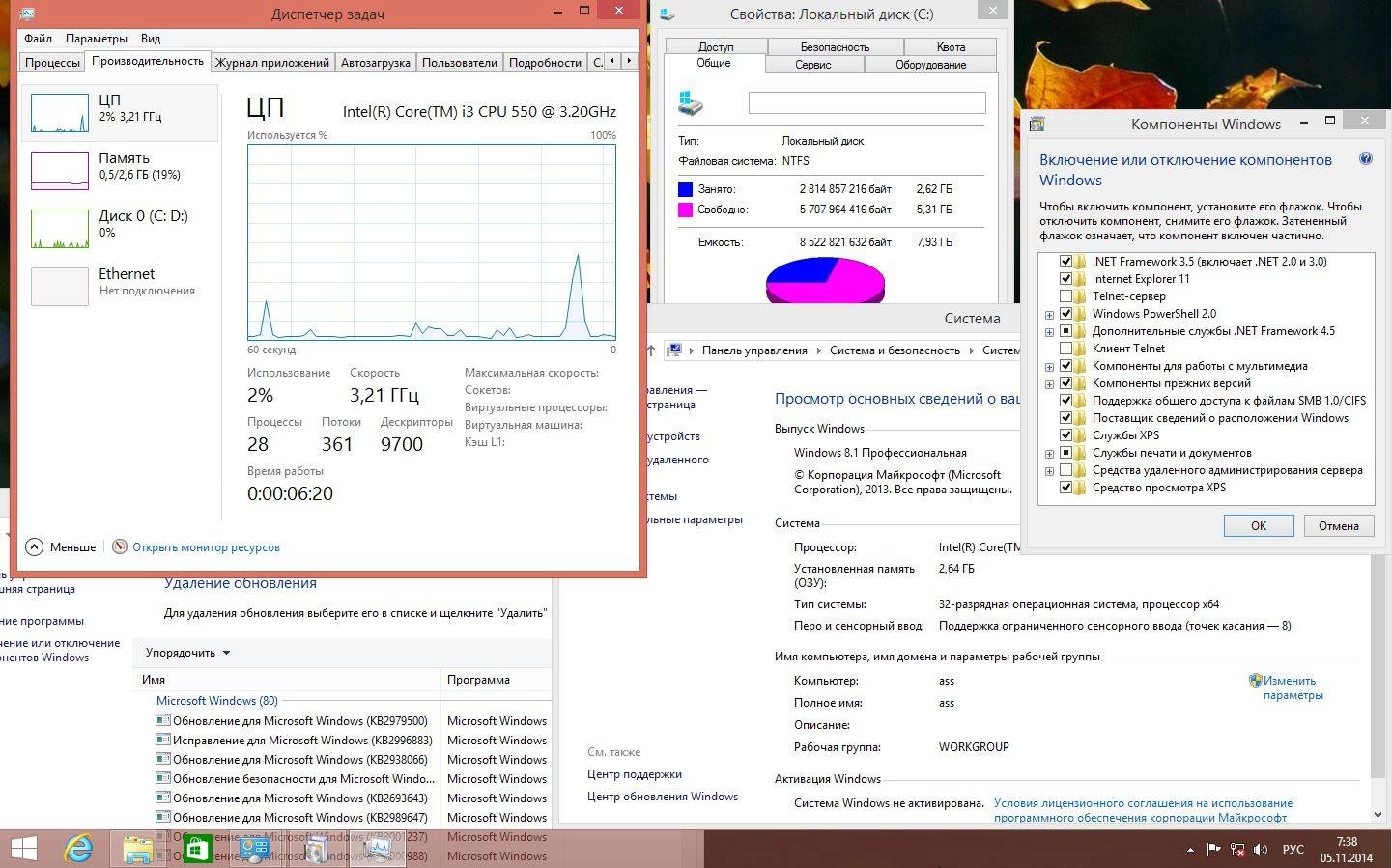
Task: Enable the Telnet-сервер checkbox
Action: pyautogui.click(x=1066, y=296)
